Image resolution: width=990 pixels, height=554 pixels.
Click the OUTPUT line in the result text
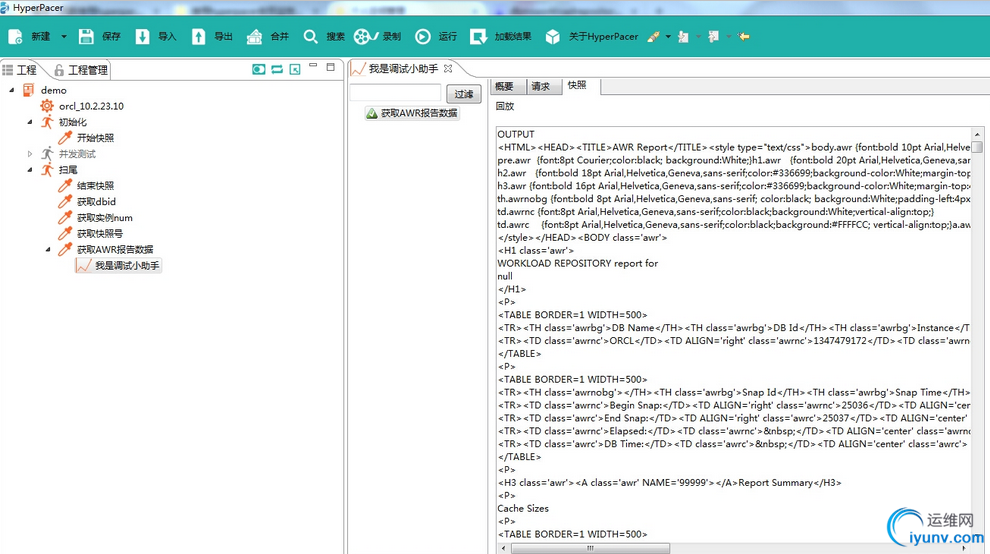(x=516, y=134)
